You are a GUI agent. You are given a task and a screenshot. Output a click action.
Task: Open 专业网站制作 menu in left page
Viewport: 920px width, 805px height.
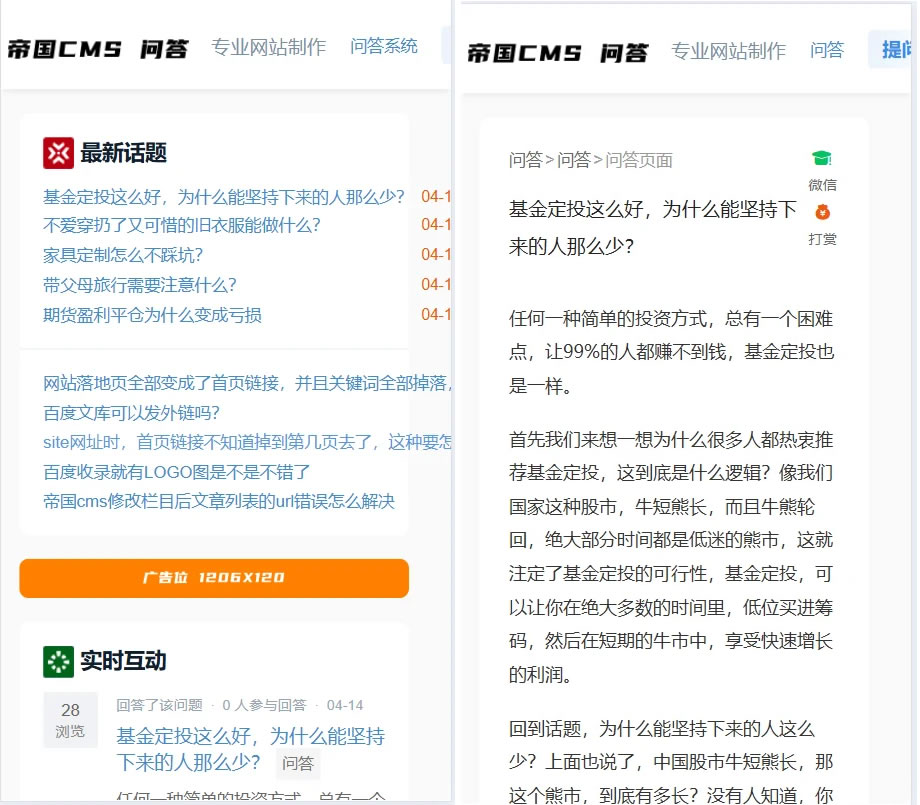(x=268, y=47)
